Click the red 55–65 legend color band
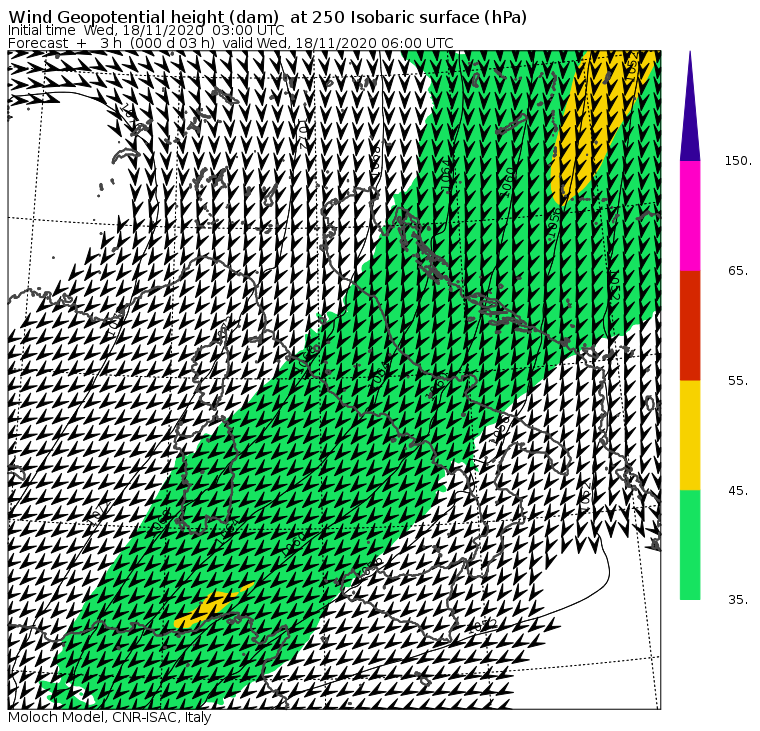This screenshot has width=760, height=731. pos(690,325)
